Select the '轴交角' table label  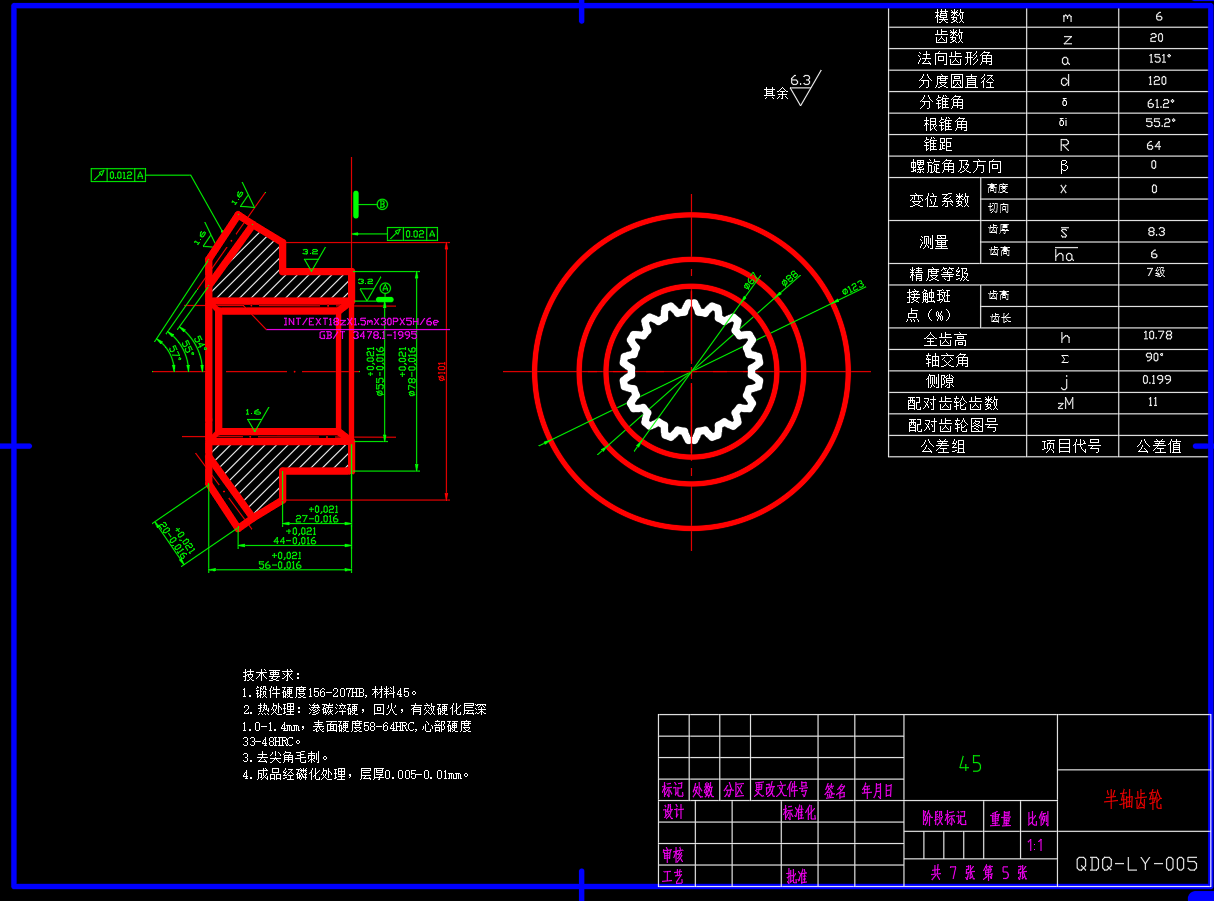(x=947, y=360)
